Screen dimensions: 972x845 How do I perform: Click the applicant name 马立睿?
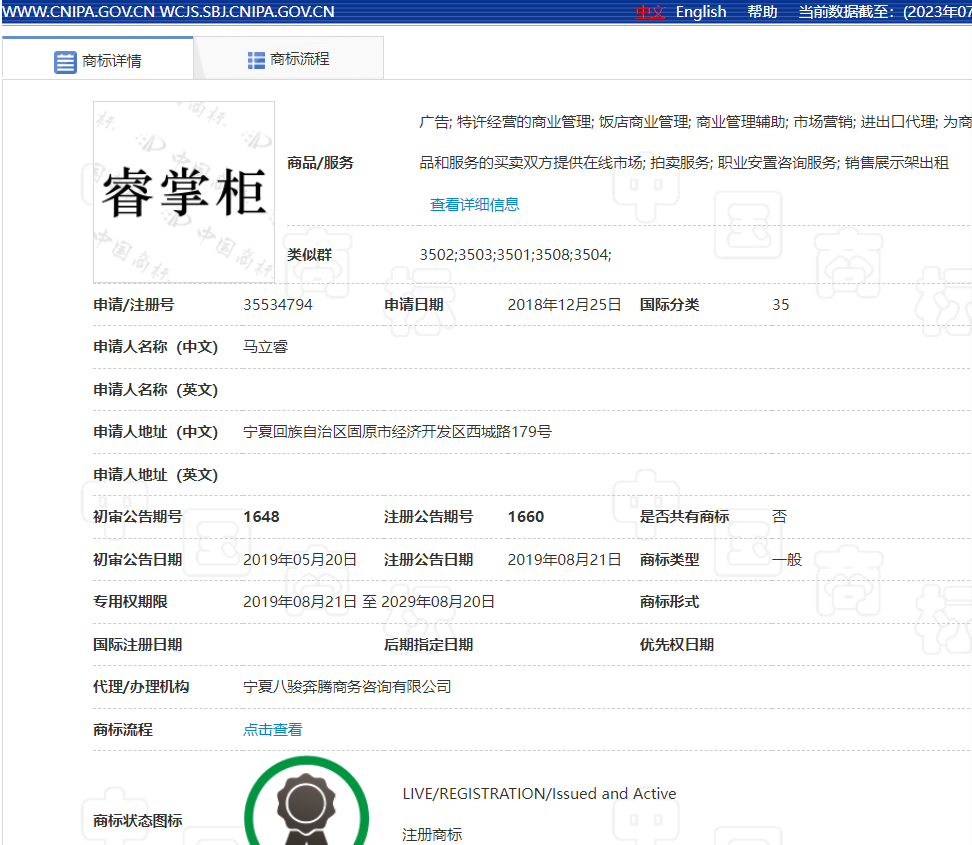265,347
